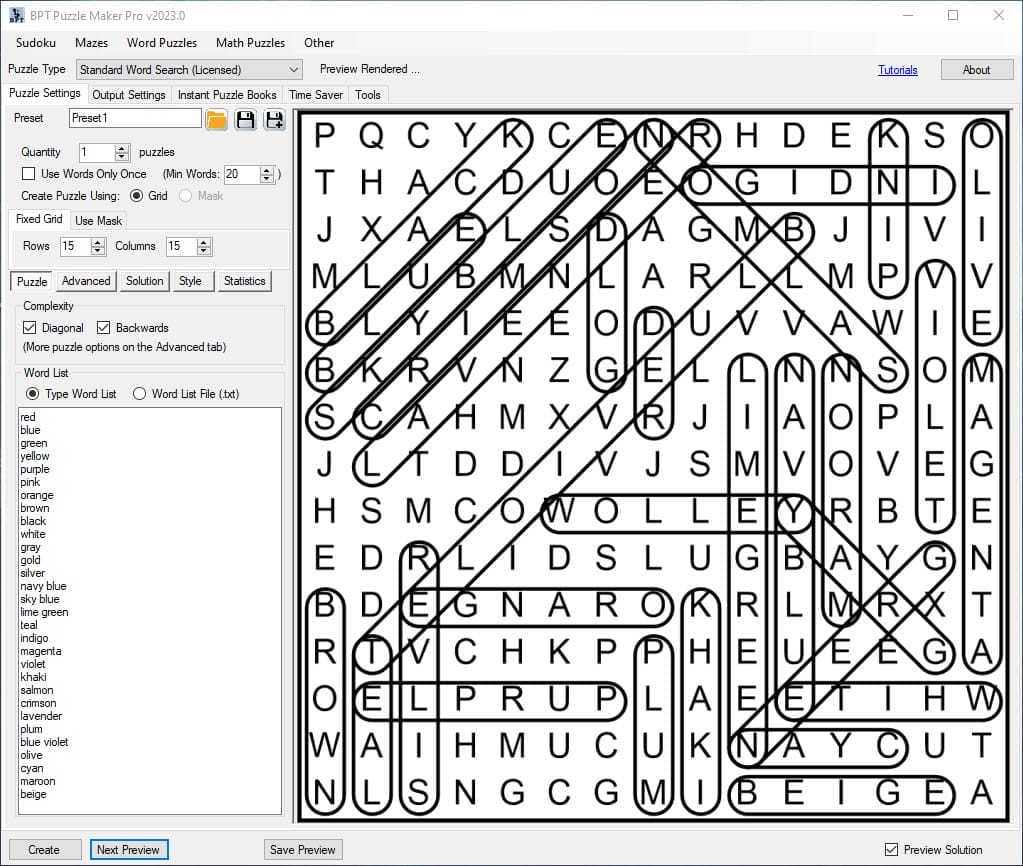
Task: Save the current preset with the disk icon
Action: [x=246, y=120]
